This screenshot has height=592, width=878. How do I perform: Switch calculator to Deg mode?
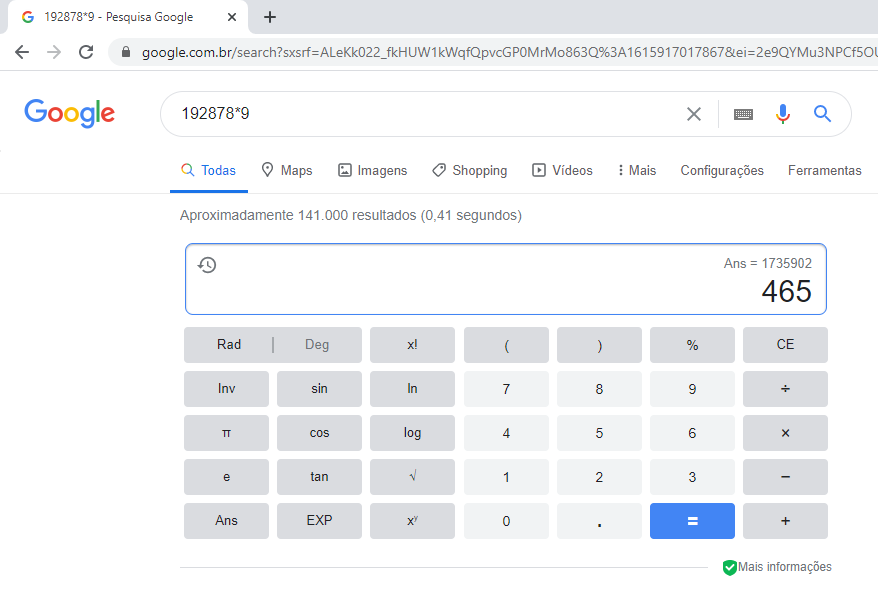point(317,344)
